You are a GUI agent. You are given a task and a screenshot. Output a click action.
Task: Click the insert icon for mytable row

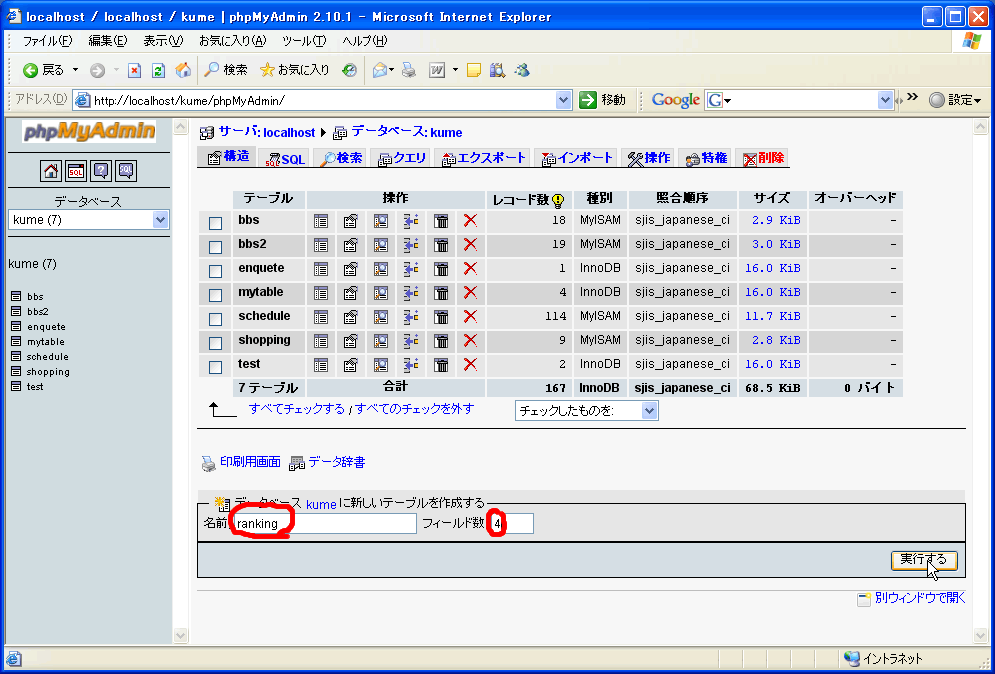point(411,292)
